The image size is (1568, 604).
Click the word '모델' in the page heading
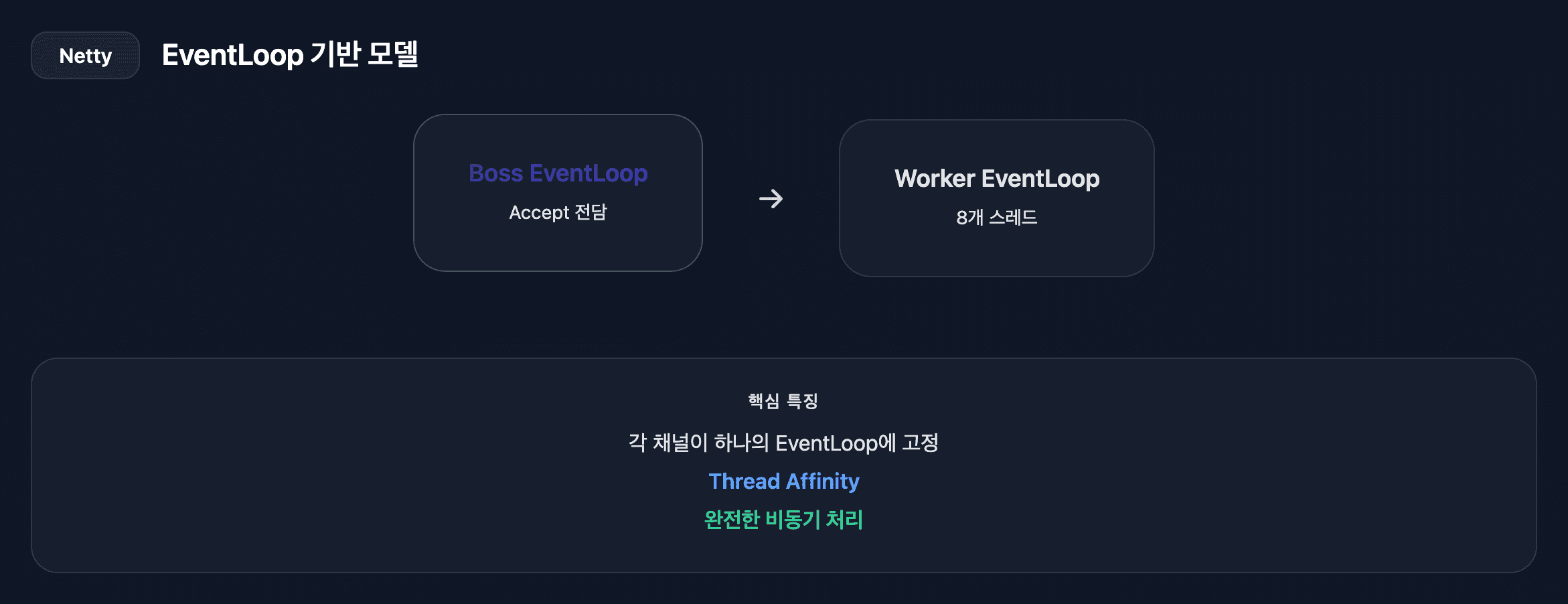392,55
